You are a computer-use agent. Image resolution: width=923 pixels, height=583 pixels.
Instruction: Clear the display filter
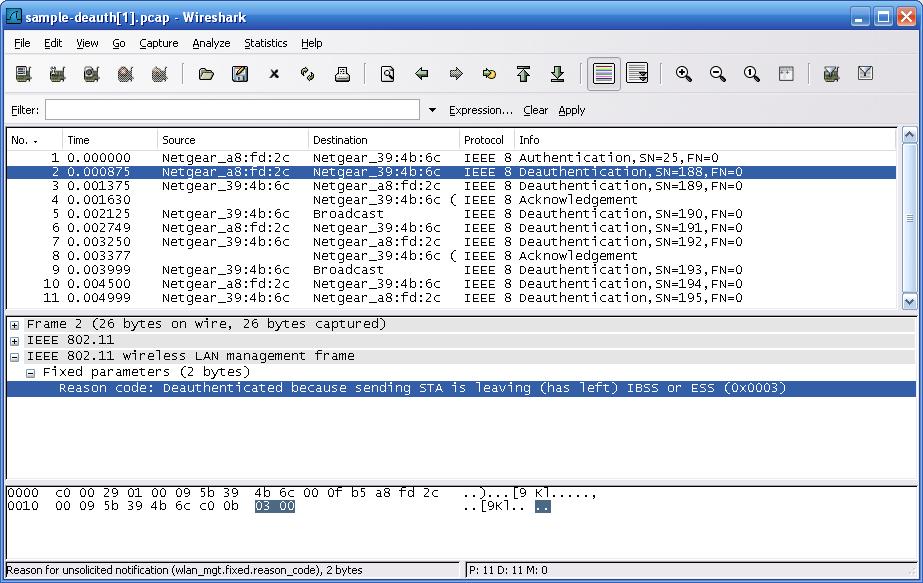click(535, 110)
